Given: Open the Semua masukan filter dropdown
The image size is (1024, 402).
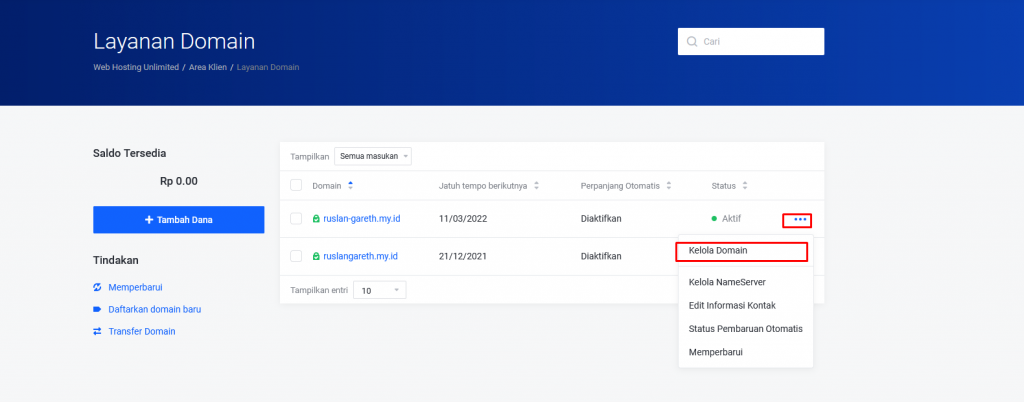Looking at the screenshot, I should [373, 156].
